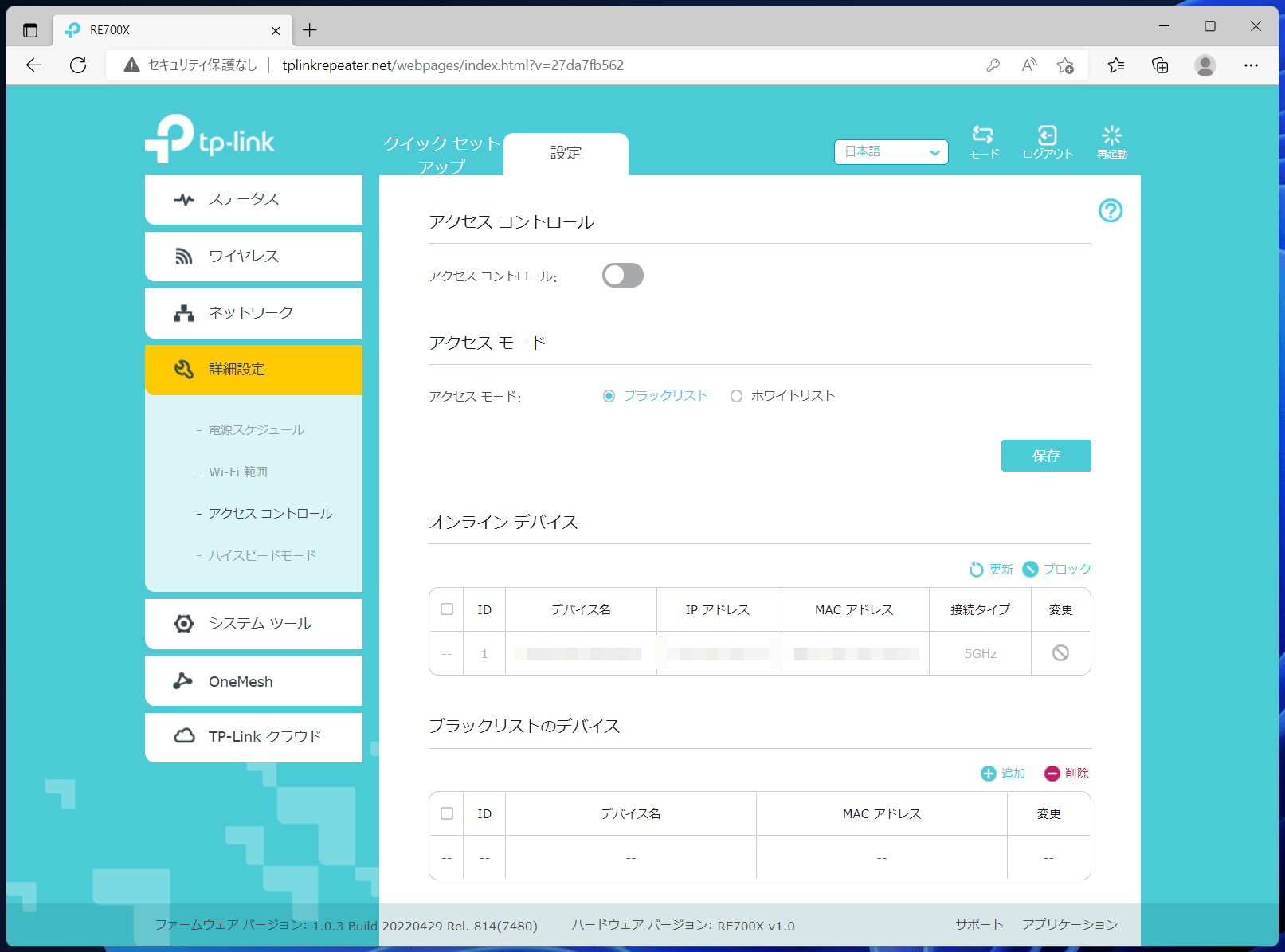This screenshot has width=1285, height=952.
Task: Open the ハイスピードモード submenu item
Action: point(262,555)
